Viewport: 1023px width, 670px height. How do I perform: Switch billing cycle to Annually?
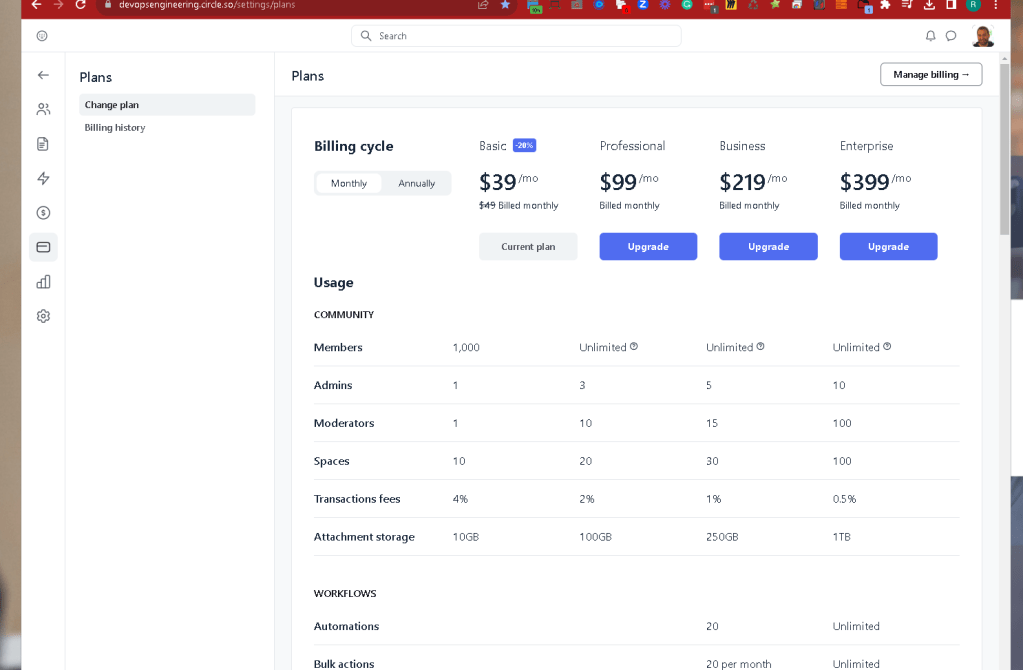[x=416, y=183]
